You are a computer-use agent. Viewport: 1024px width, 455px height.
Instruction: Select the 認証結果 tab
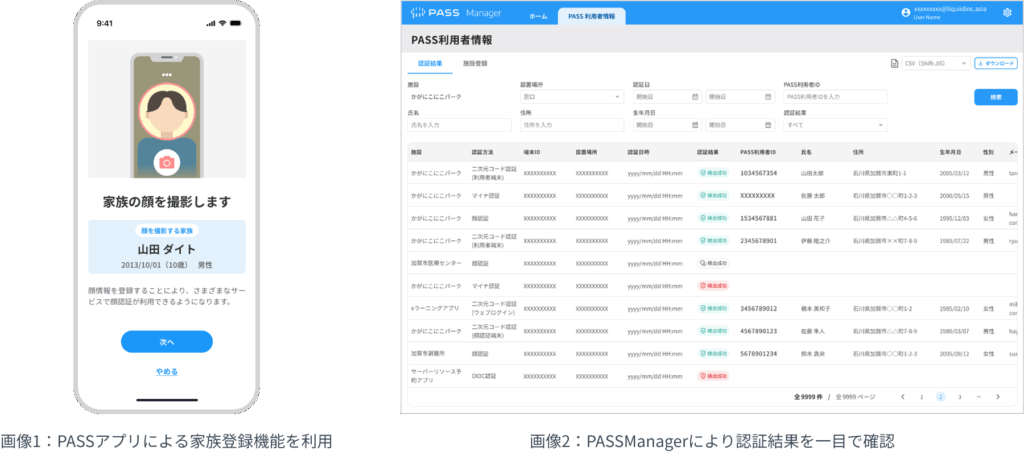430,63
